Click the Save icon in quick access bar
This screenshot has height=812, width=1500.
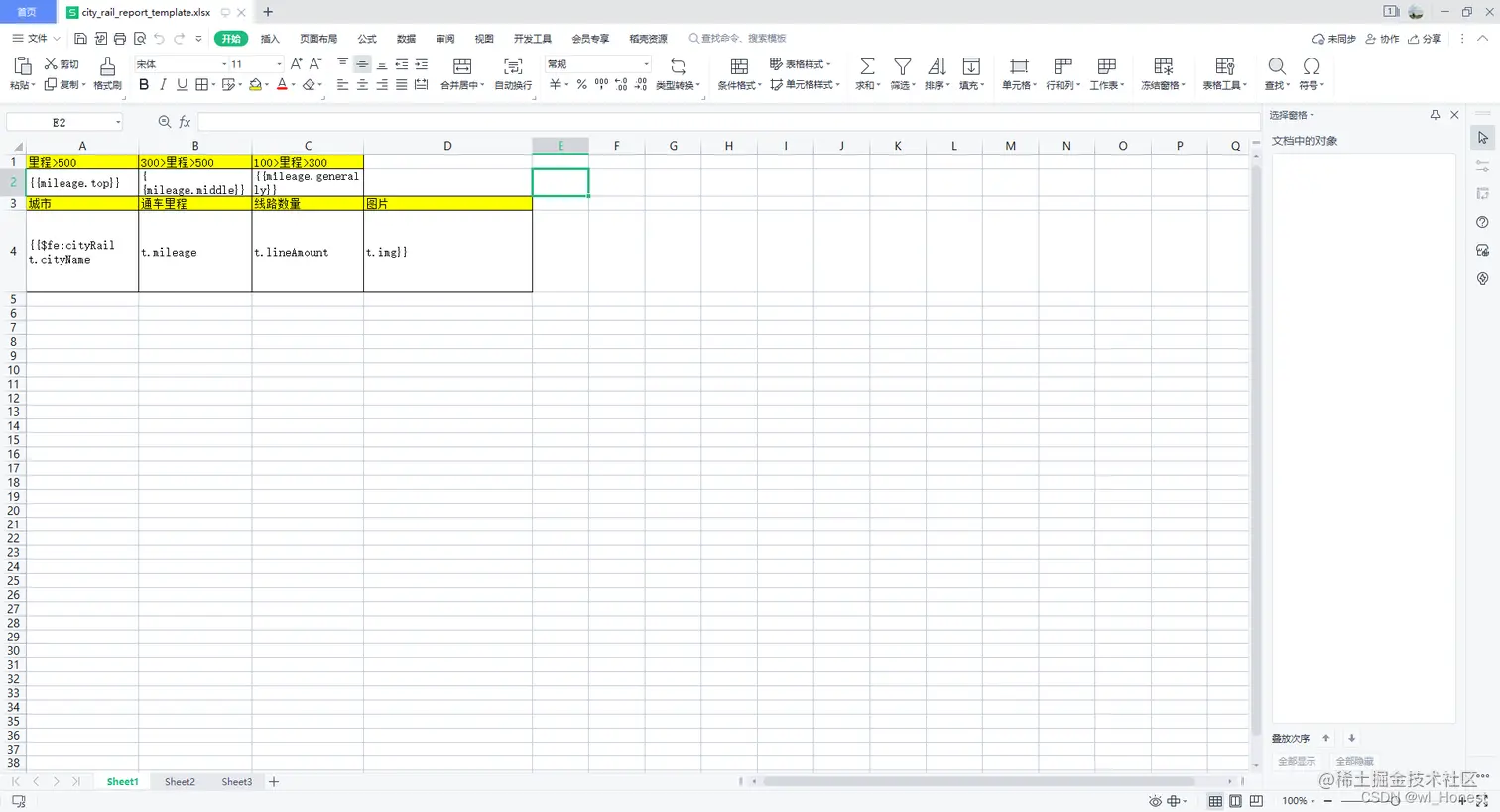[80, 39]
